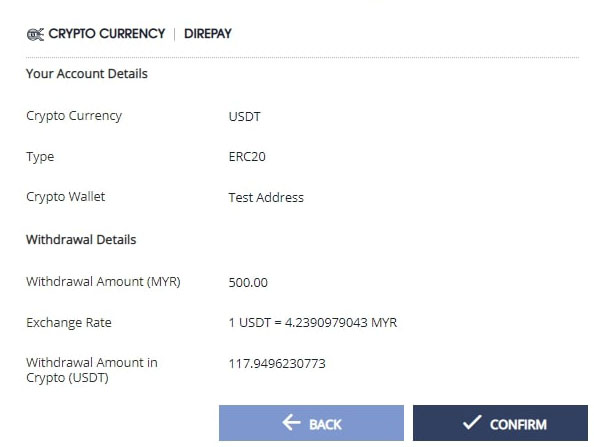Click the exchange rate 4.2390979043 MYR text

coord(341,322)
